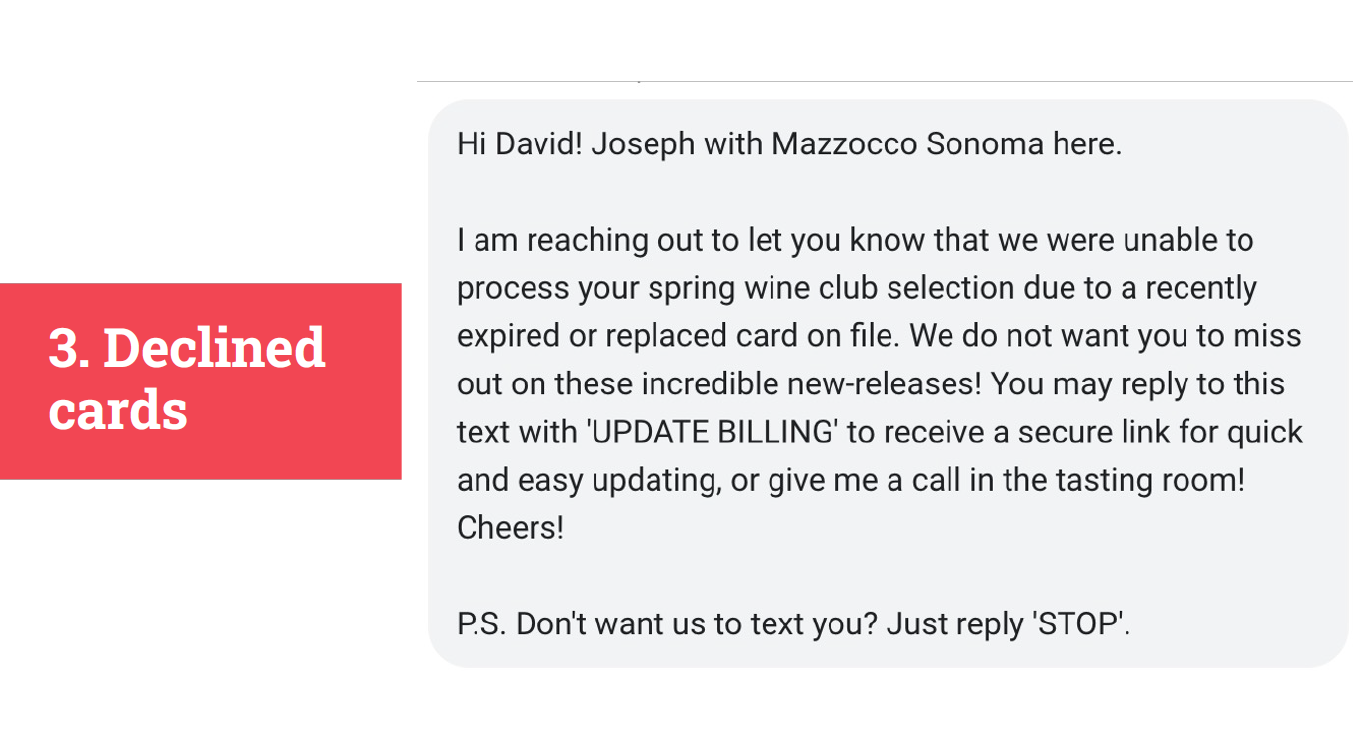Click the word 'cards' in the red banner
The width and height of the screenshot is (1353, 753).
point(118,410)
